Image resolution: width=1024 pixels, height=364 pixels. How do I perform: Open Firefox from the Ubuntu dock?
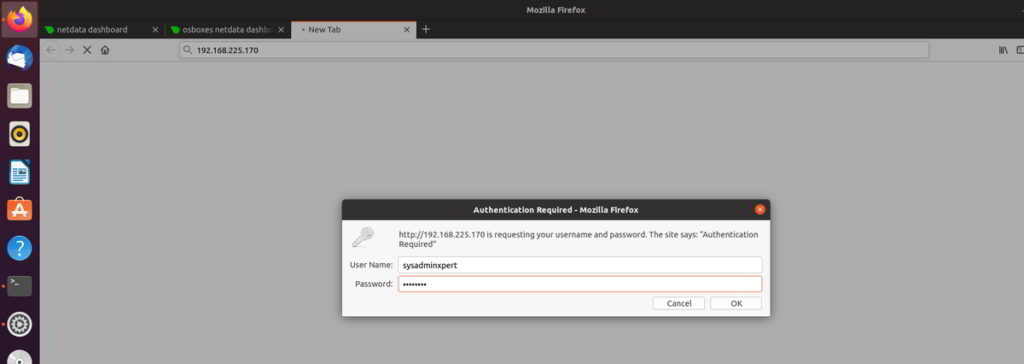[x=20, y=18]
